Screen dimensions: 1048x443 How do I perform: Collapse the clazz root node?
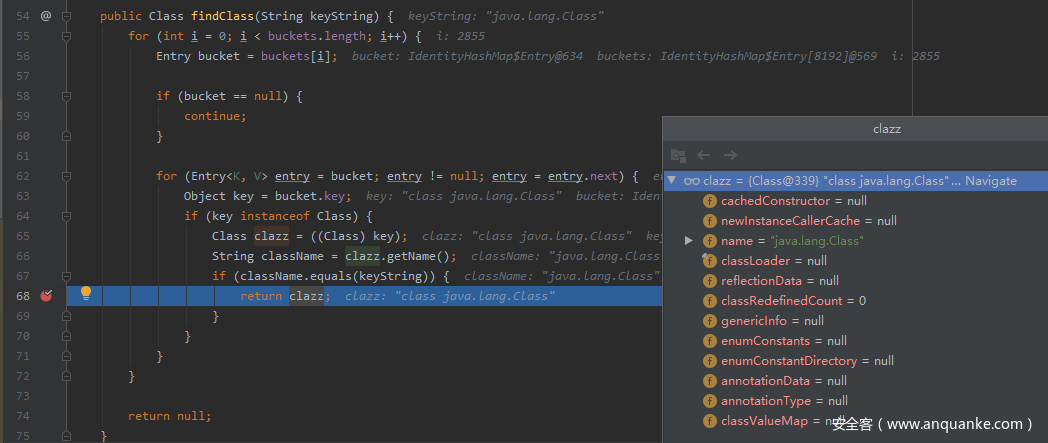click(673, 181)
